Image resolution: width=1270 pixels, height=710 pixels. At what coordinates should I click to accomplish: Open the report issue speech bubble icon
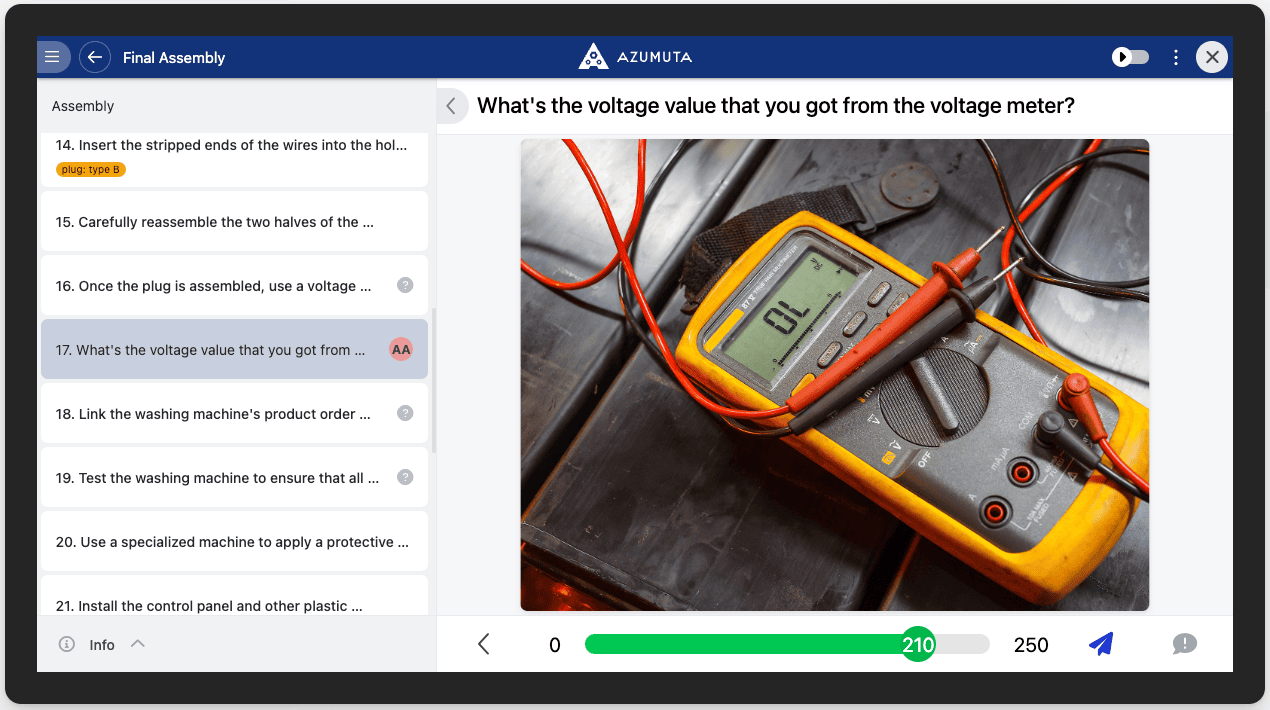point(1184,644)
